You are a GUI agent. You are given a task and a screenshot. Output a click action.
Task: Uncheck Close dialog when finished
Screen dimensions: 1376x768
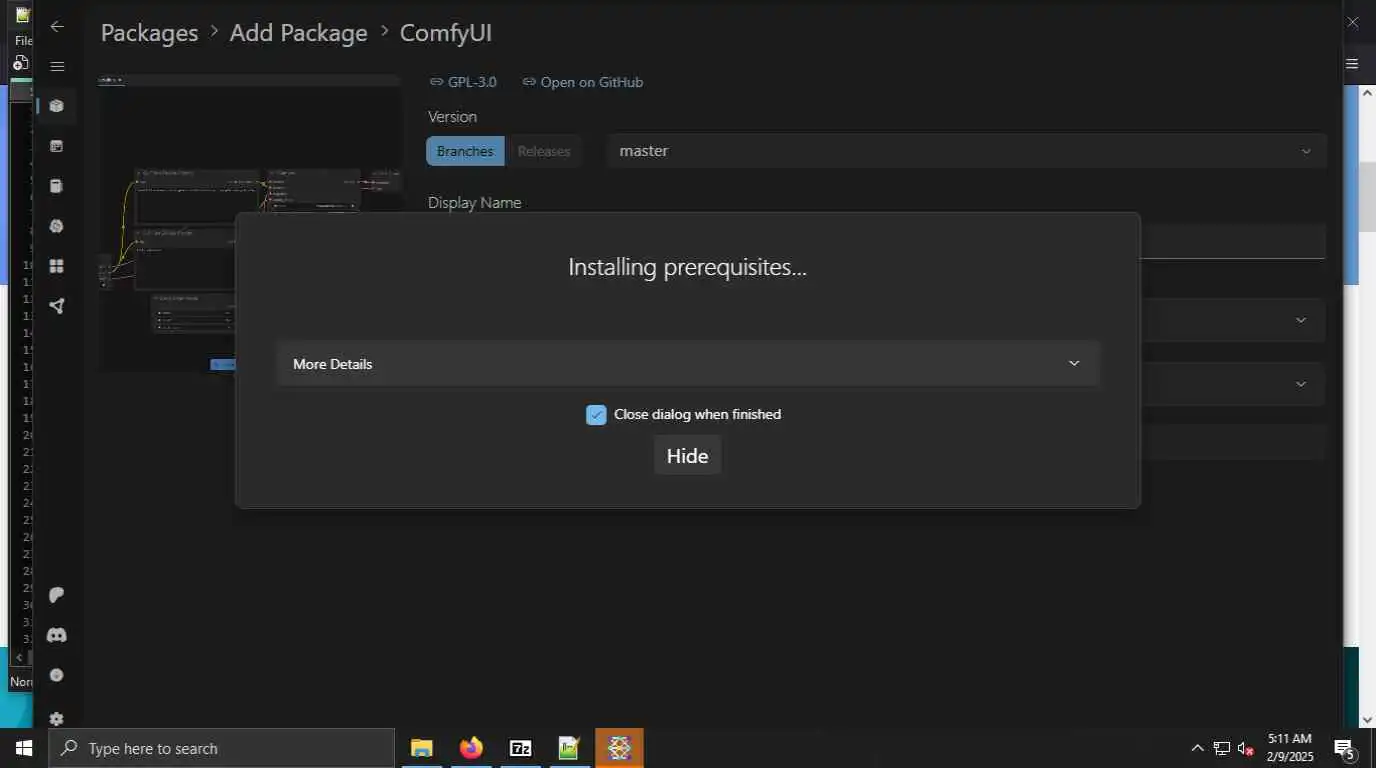[596, 414]
